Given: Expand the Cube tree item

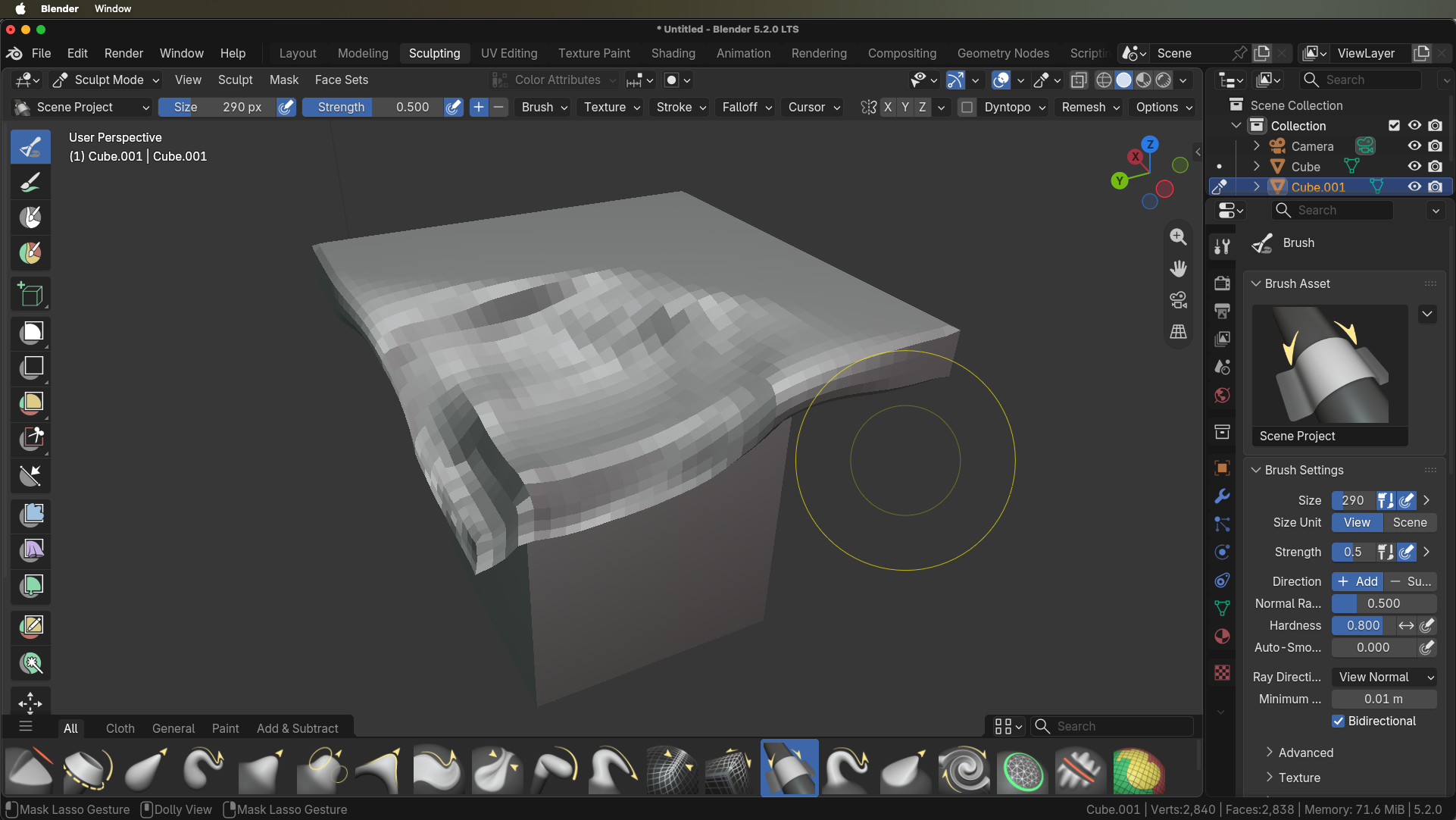Looking at the screenshot, I should pos(1257,166).
